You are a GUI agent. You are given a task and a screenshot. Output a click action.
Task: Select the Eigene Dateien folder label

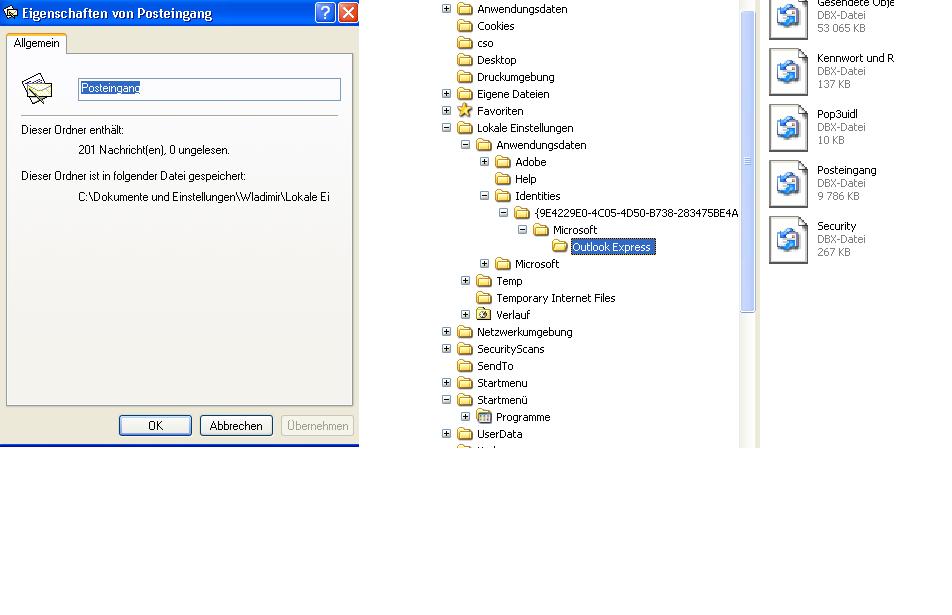513,93
